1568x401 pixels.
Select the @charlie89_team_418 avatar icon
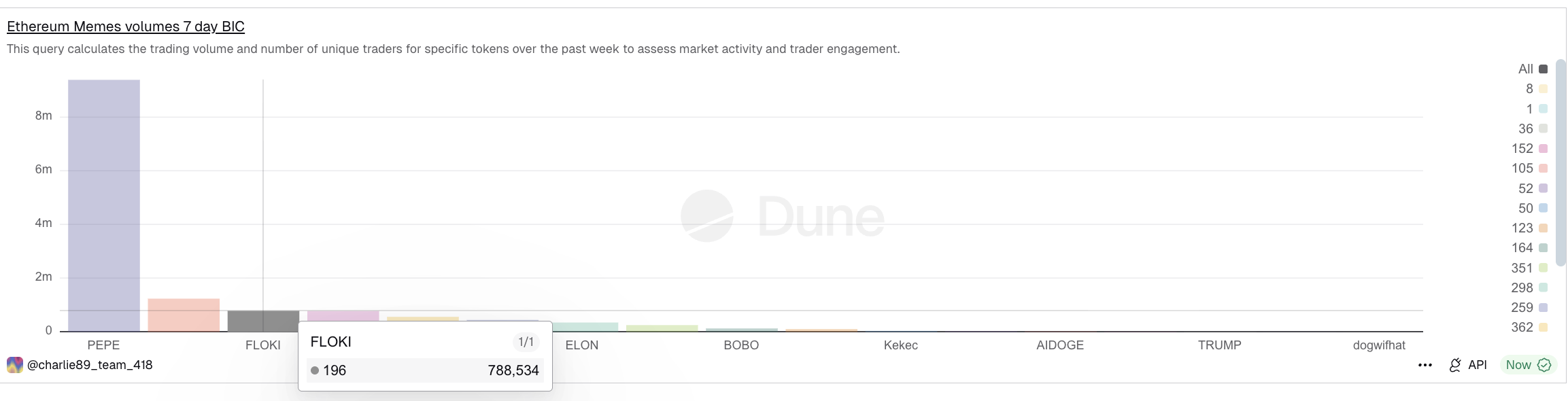(x=13, y=364)
